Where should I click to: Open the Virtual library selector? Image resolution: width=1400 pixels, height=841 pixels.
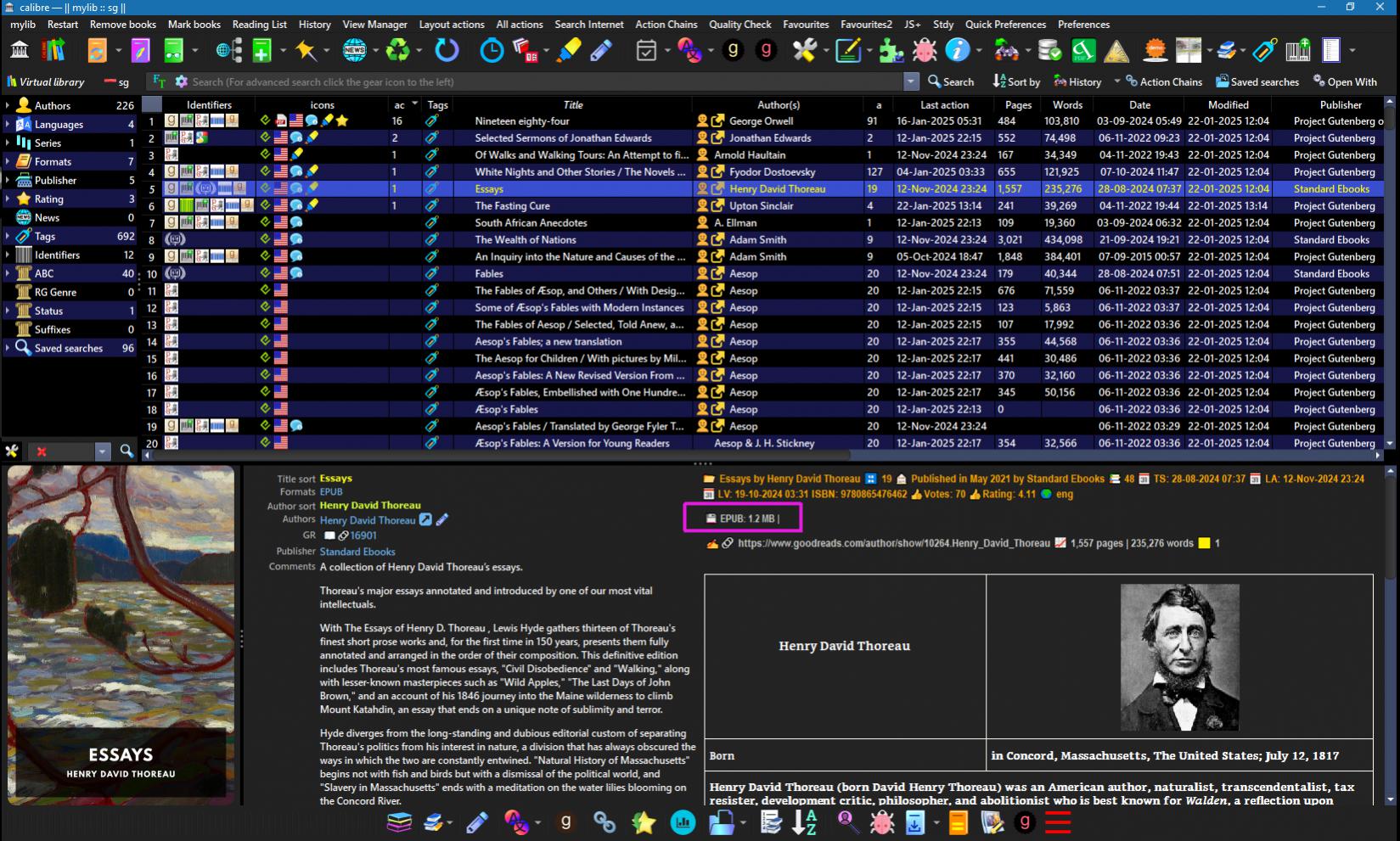tap(46, 81)
